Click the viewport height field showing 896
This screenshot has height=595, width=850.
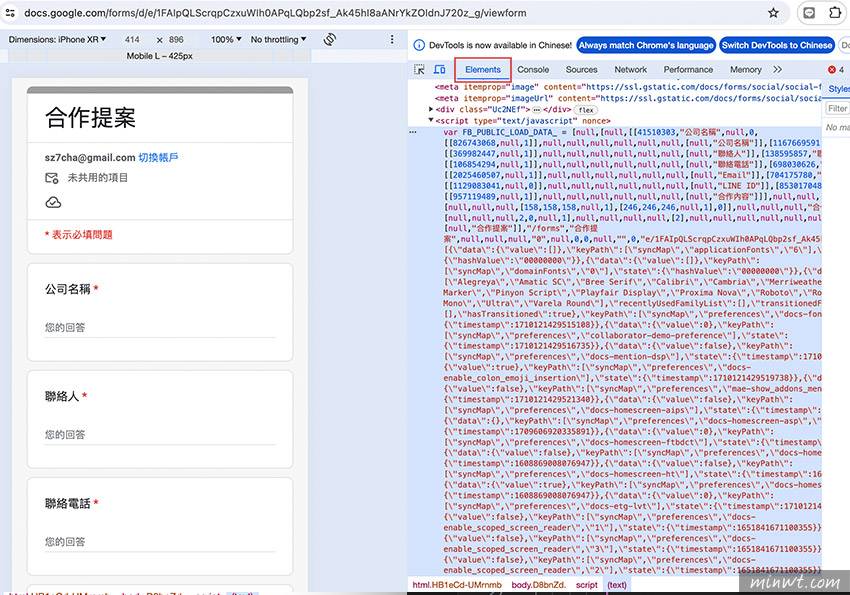pos(176,40)
